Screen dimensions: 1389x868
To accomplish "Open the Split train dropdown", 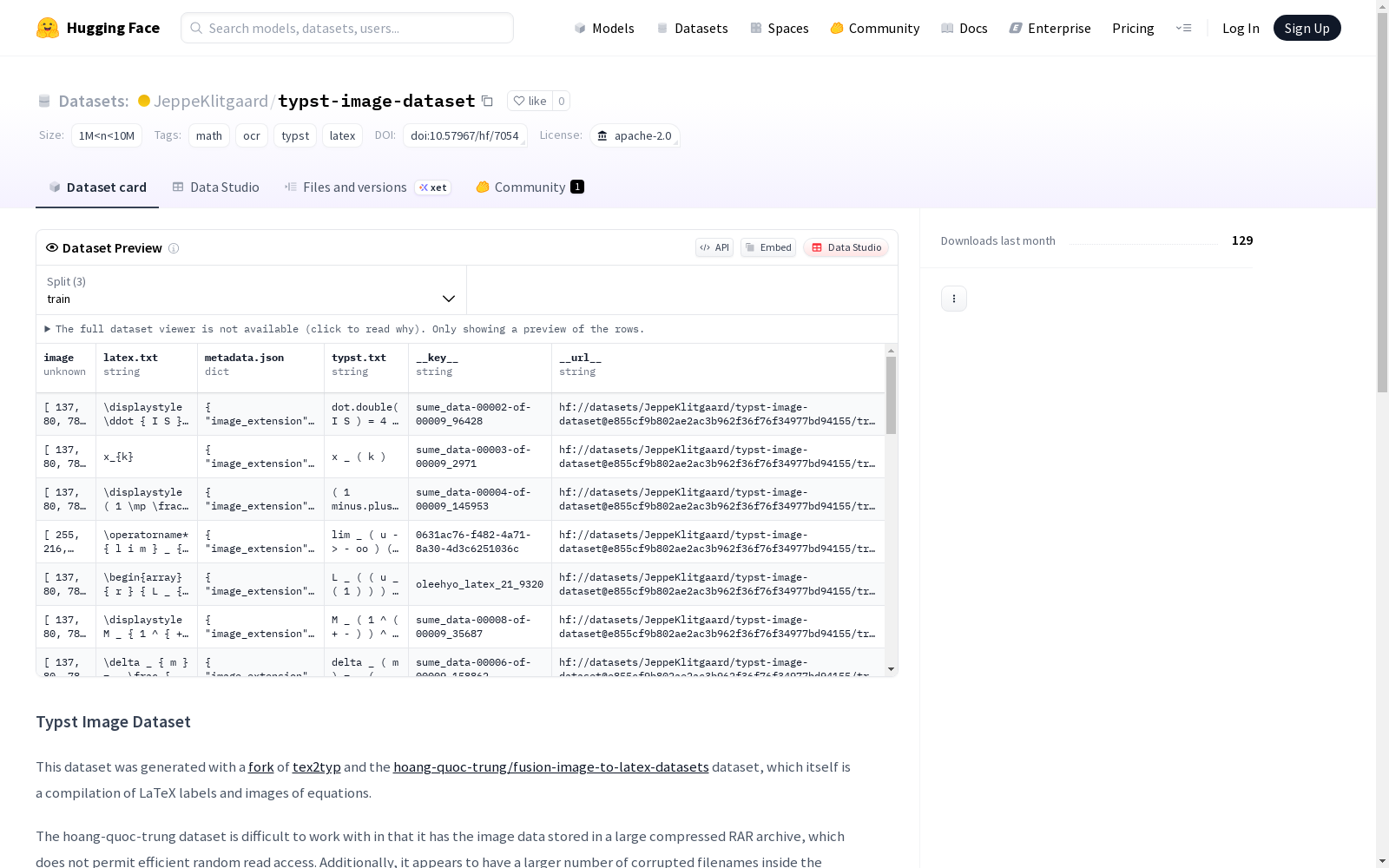I will (x=252, y=290).
